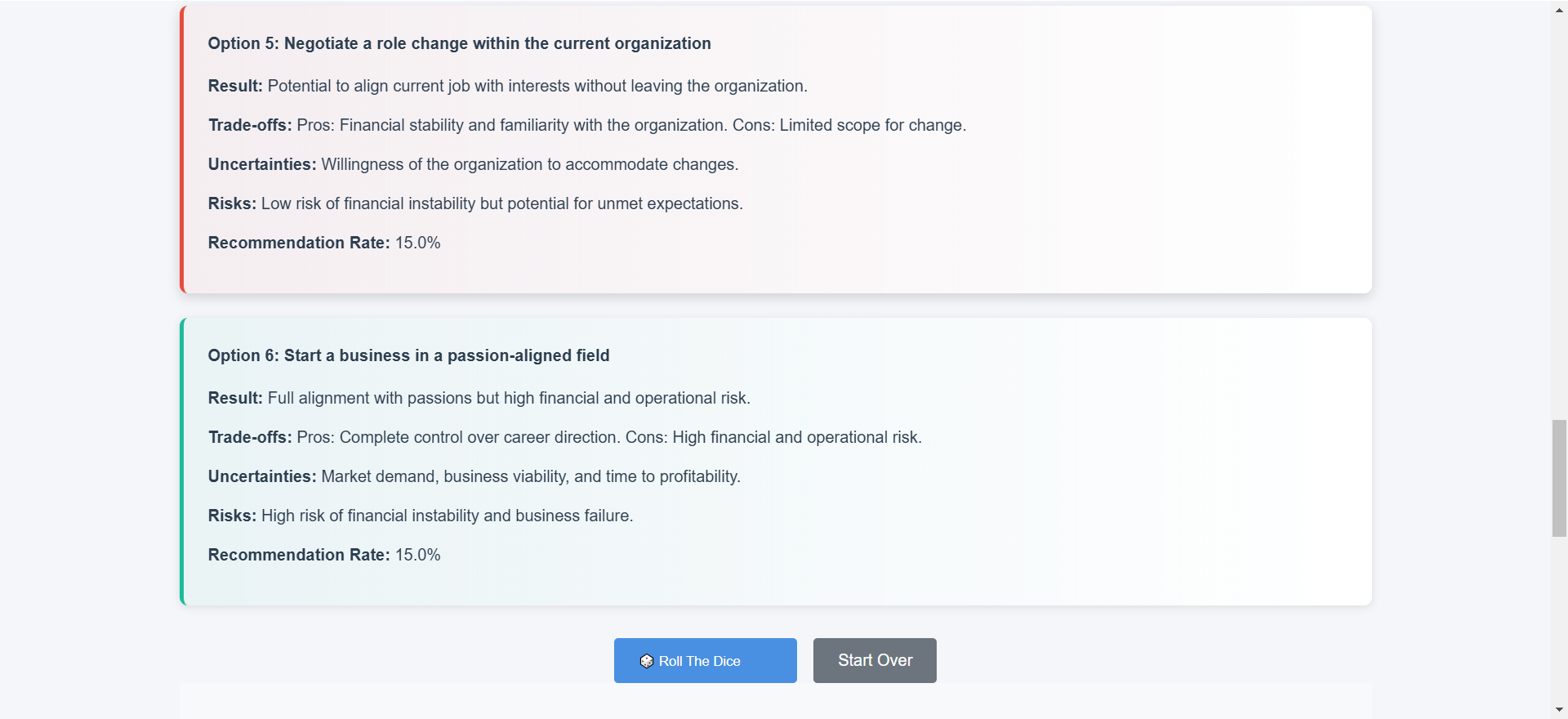Click the Uncertainties line about organization willingness
The width and height of the screenshot is (1568, 719).
473,164
